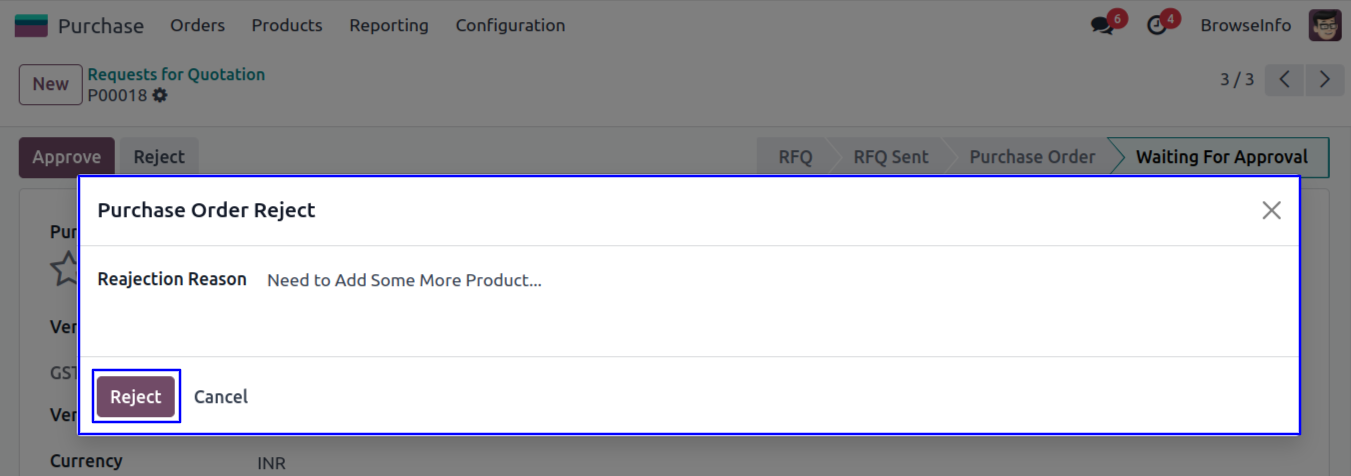Open the conversations messages icon
This screenshot has width=1351, height=476.
(1103, 26)
